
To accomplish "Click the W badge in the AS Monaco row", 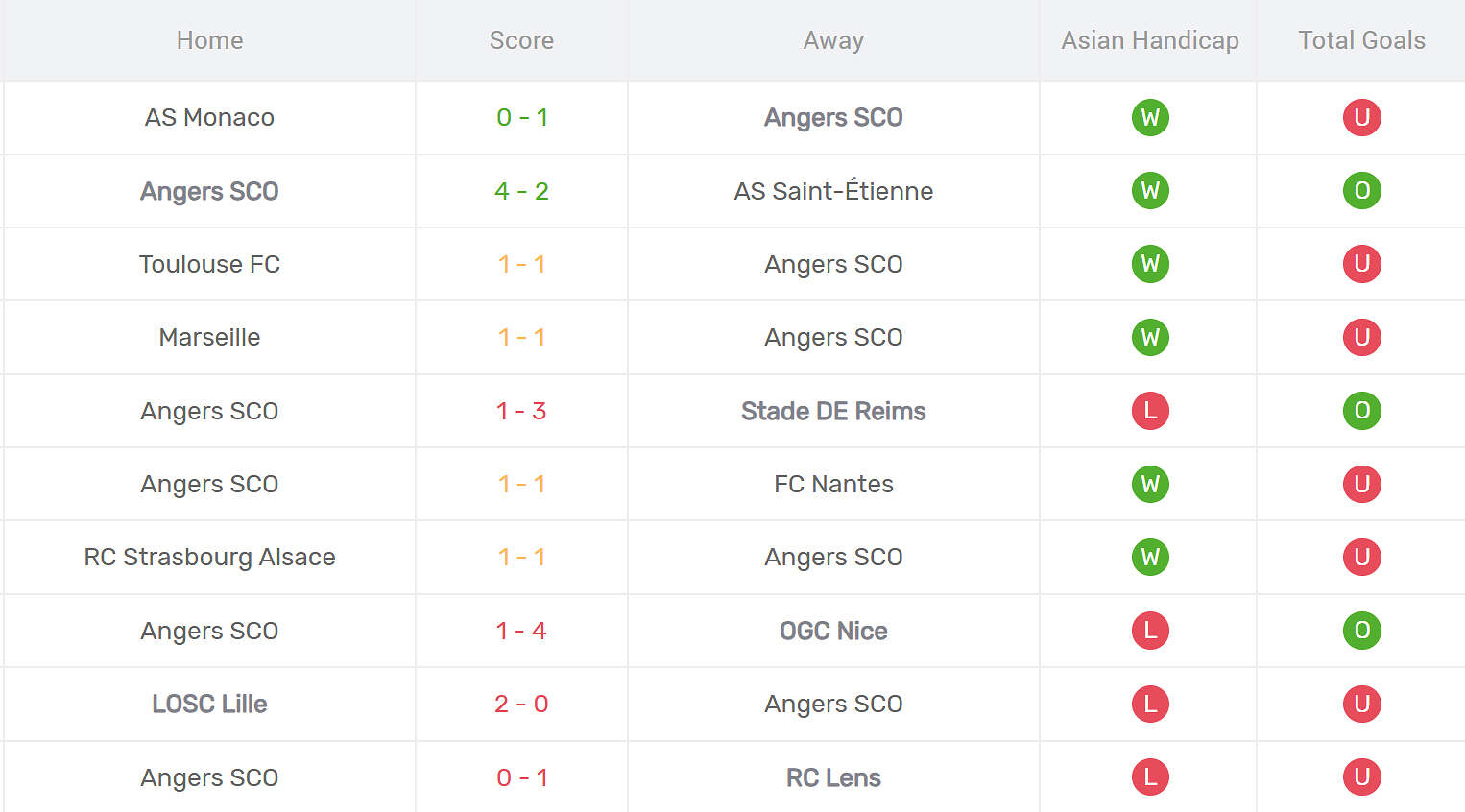I will click(1150, 118).
